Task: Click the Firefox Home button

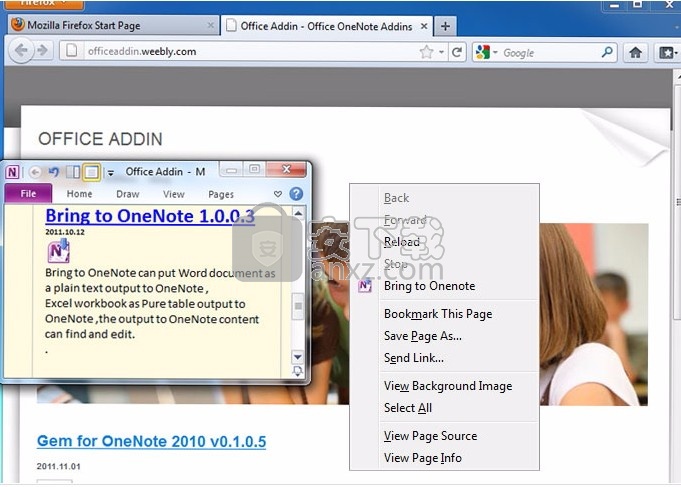Action: [636, 52]
